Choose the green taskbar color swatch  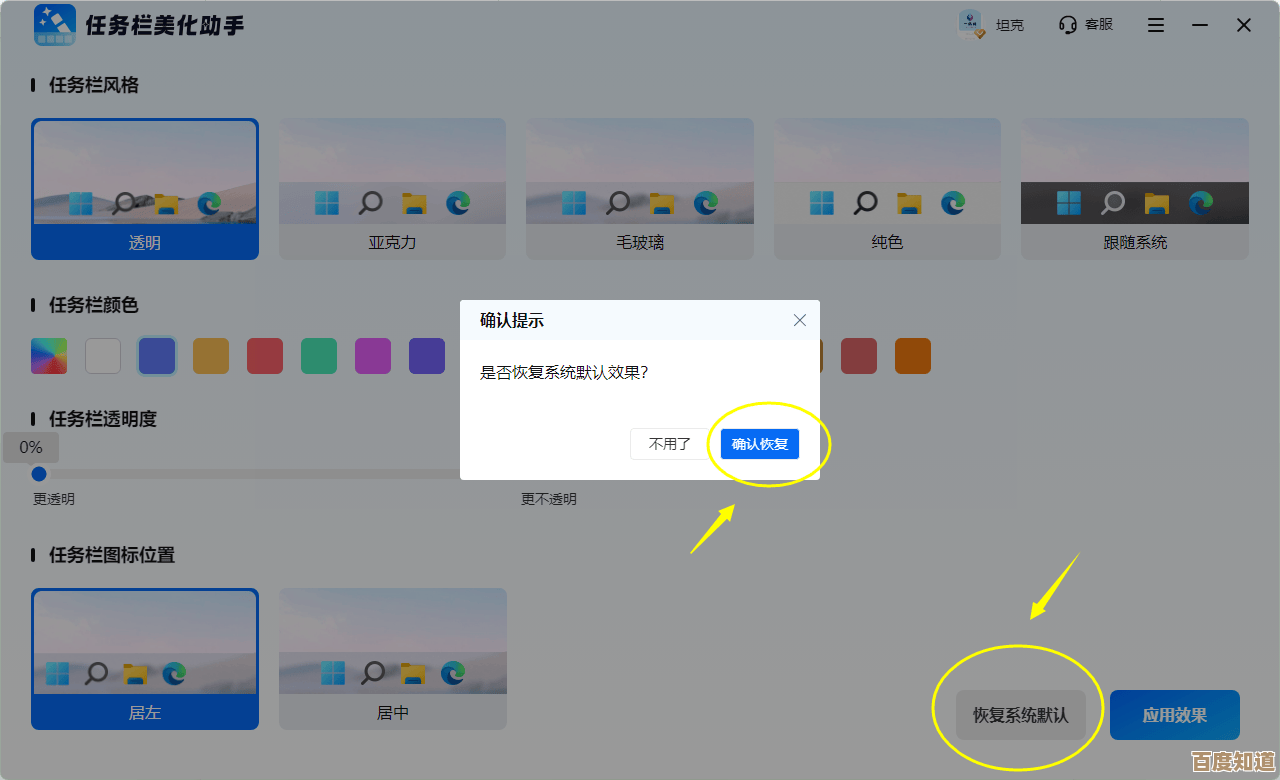[x=319, y=356]
